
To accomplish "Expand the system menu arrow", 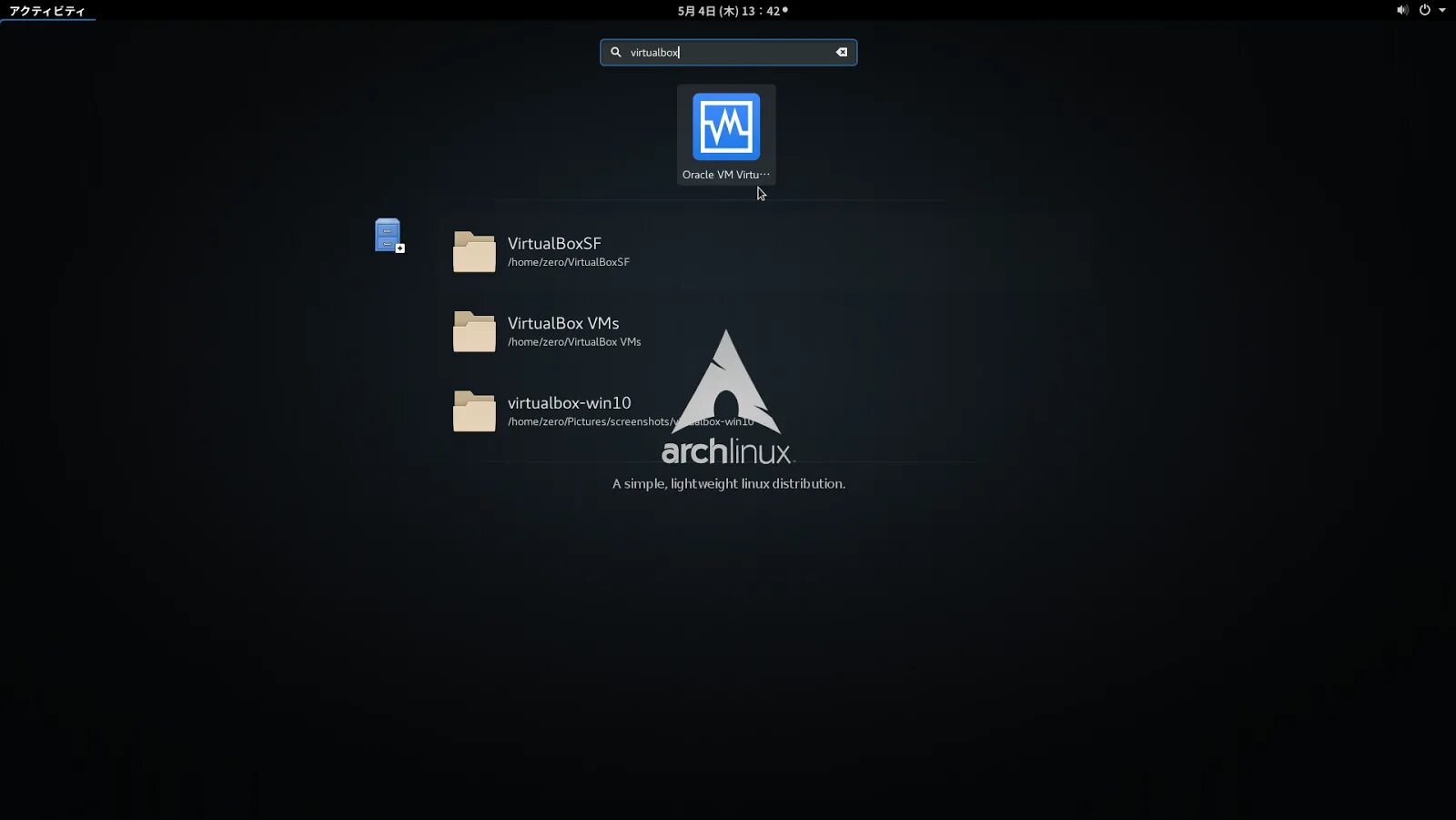I will 1442,10.
